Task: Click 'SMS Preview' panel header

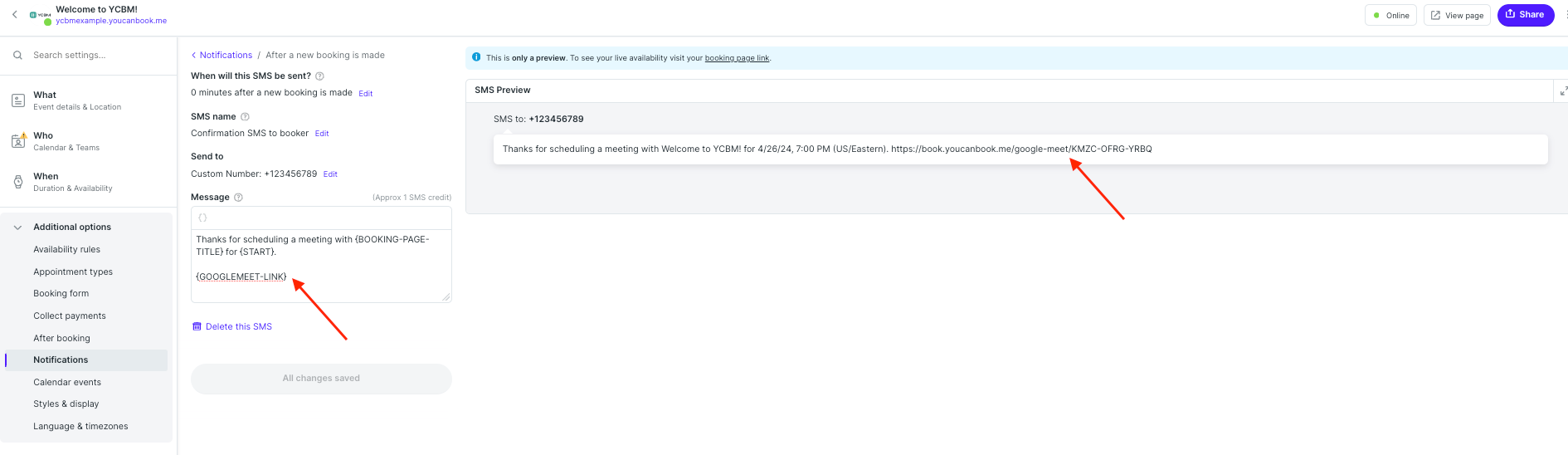Action: tap(502, 90)
